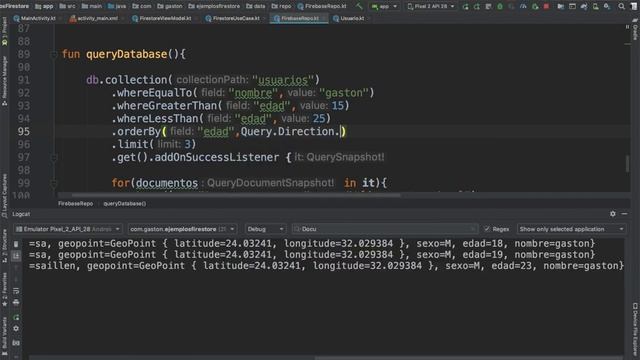Open Logcat settings gear icon
640x360 pixels.
click(613, 213)
